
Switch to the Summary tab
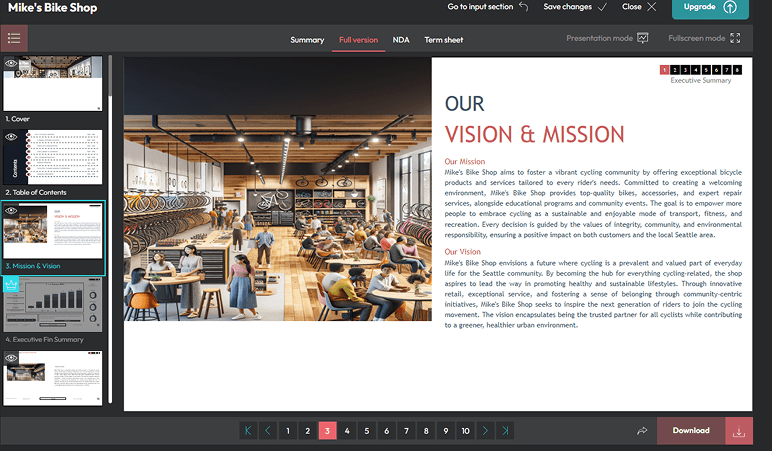[307, 40]
